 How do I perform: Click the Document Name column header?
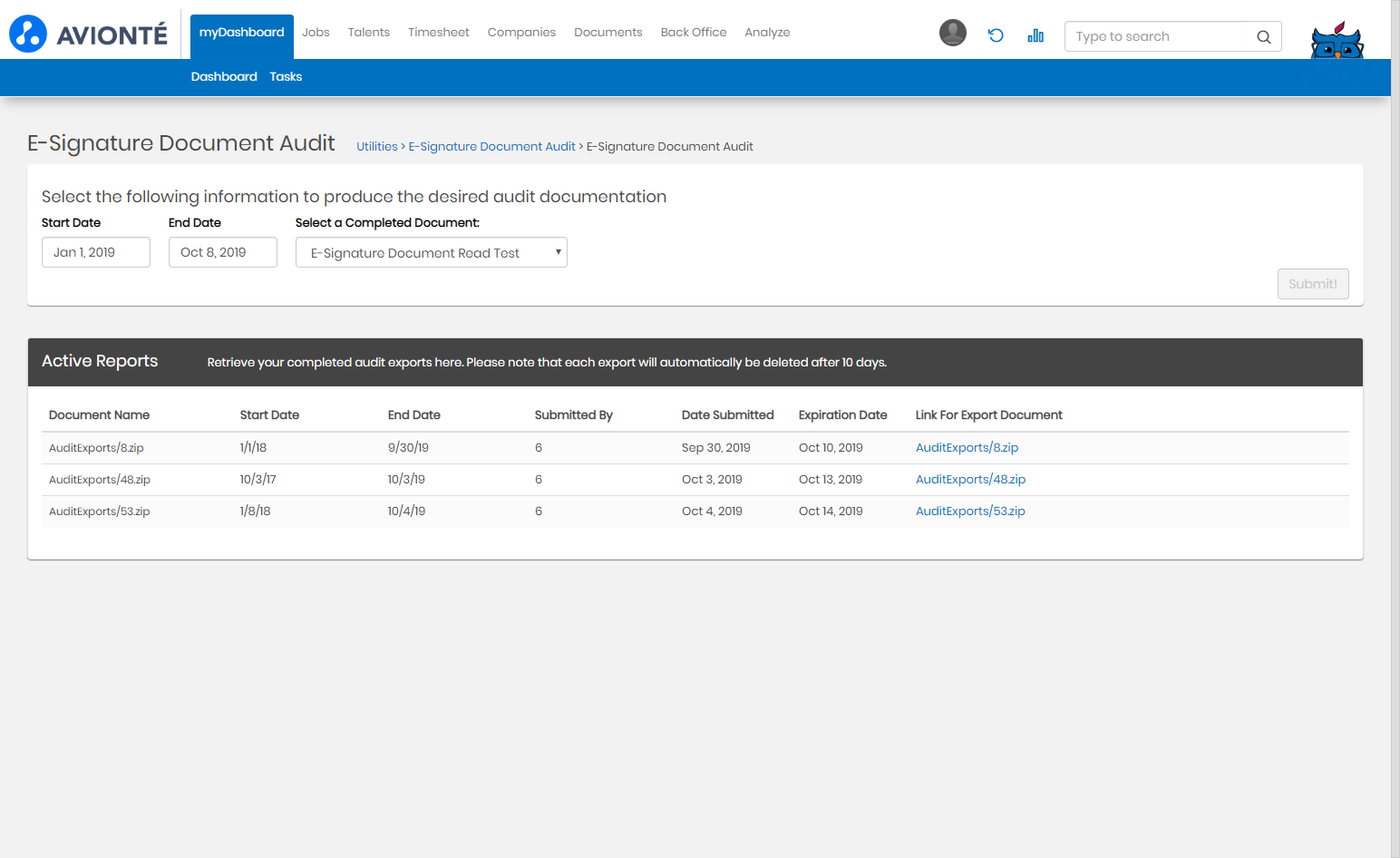tap(99, 414)
